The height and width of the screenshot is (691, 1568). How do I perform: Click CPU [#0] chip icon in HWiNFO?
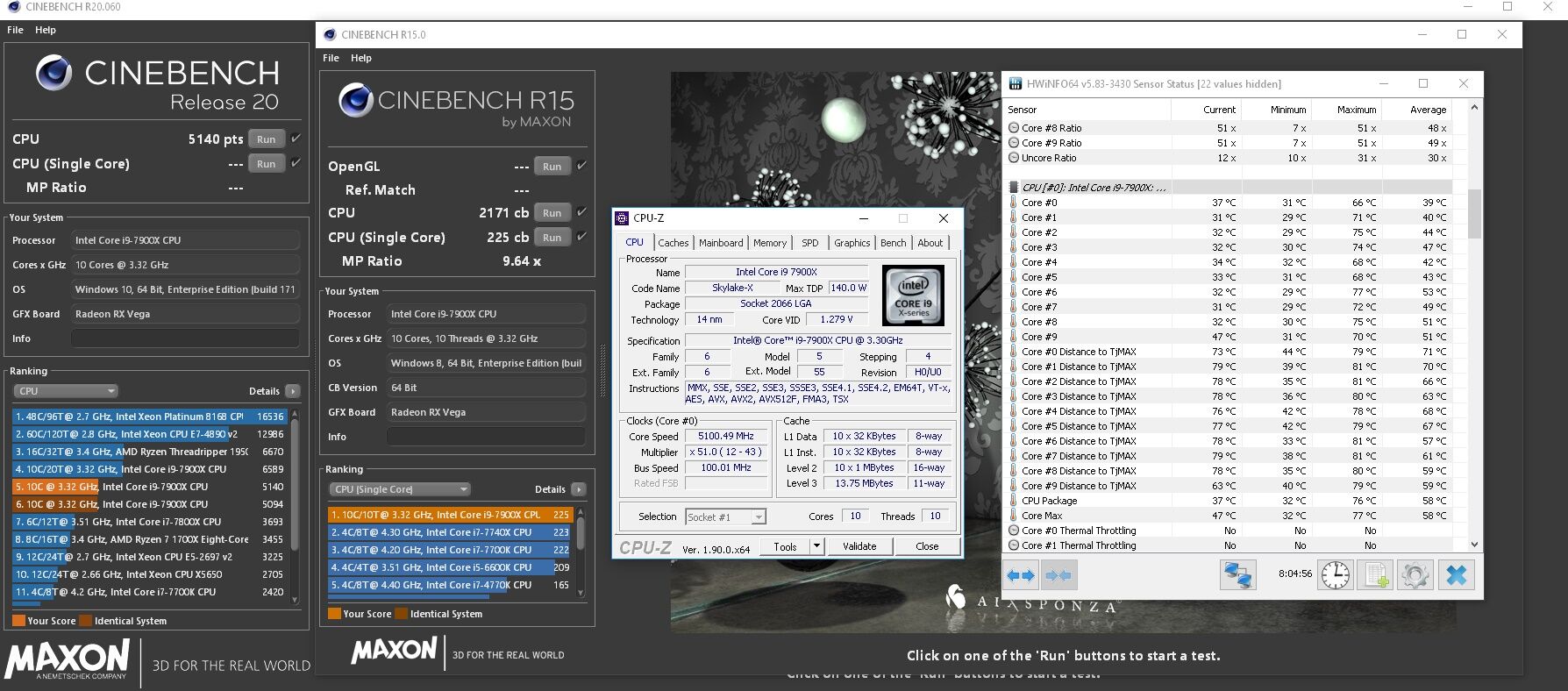coord(1013,188)
